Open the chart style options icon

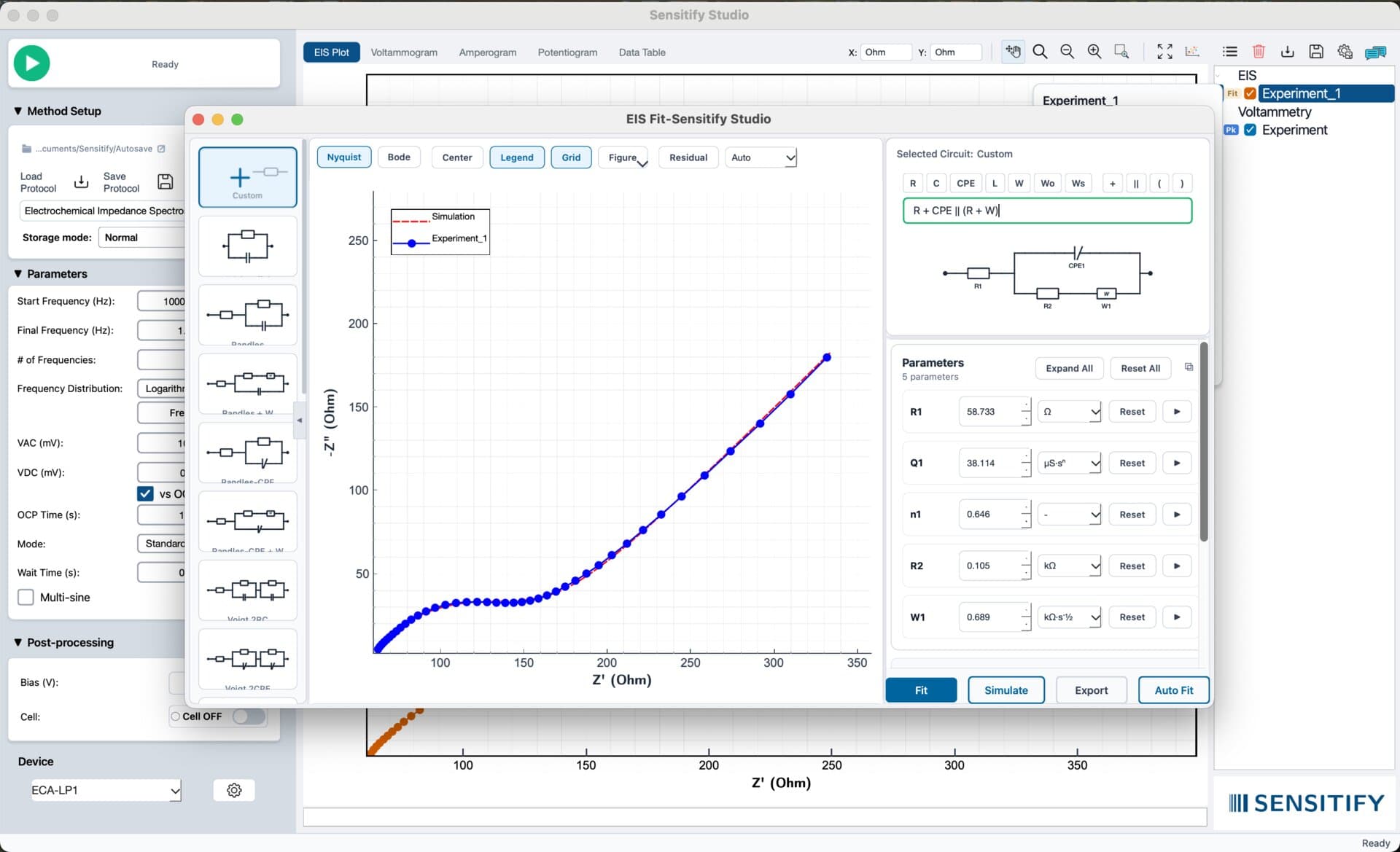click(1192, 52)
